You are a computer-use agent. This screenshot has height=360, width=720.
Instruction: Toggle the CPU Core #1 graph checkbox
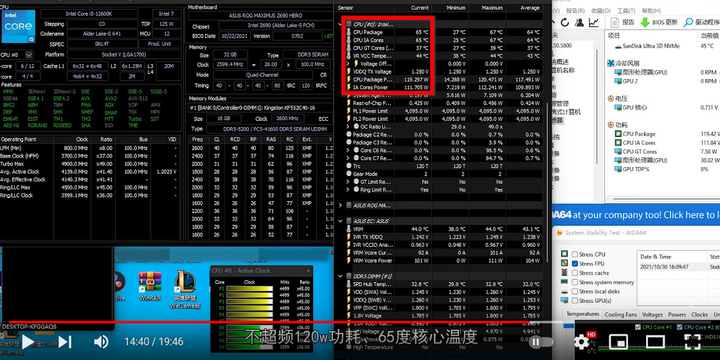[x=638, y=327]
